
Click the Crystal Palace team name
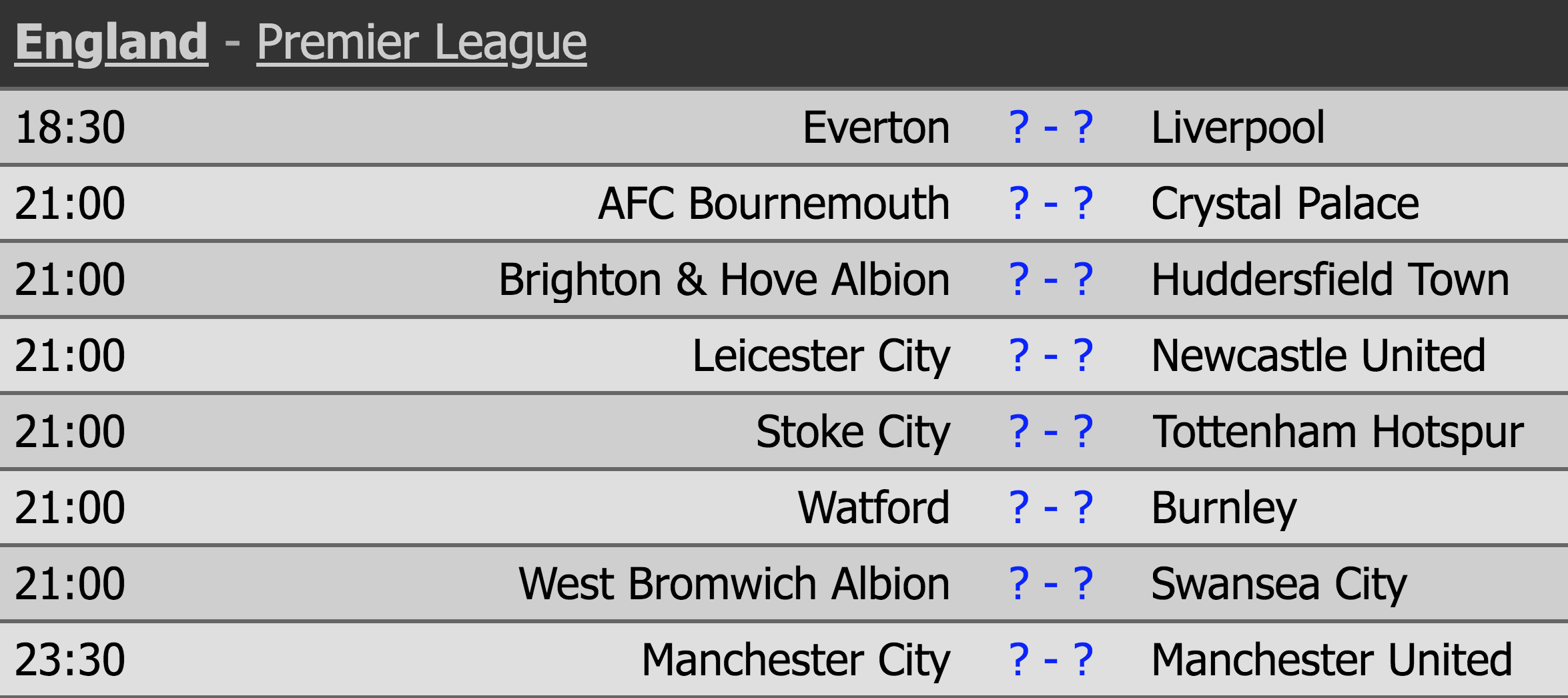[1285, 204]
